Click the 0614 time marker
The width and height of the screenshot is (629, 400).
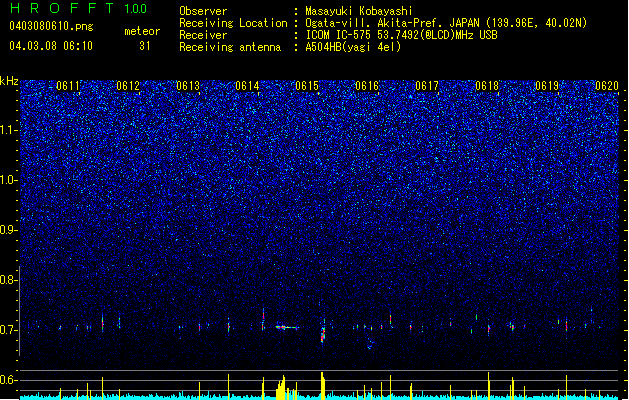coord(247,86)
